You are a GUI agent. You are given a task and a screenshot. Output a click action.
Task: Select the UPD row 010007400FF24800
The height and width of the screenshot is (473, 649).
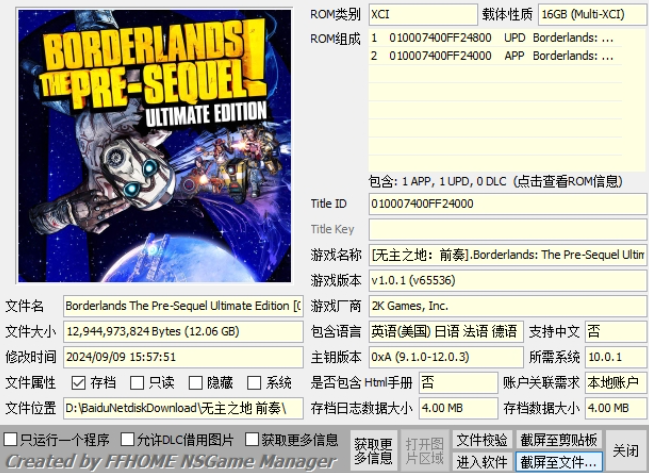(x=495, y=38)
